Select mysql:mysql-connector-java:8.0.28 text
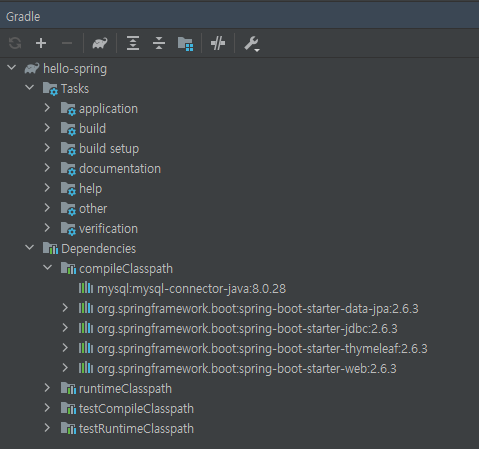The height and width of the screenshot is (449, 479). coord(191,289)
